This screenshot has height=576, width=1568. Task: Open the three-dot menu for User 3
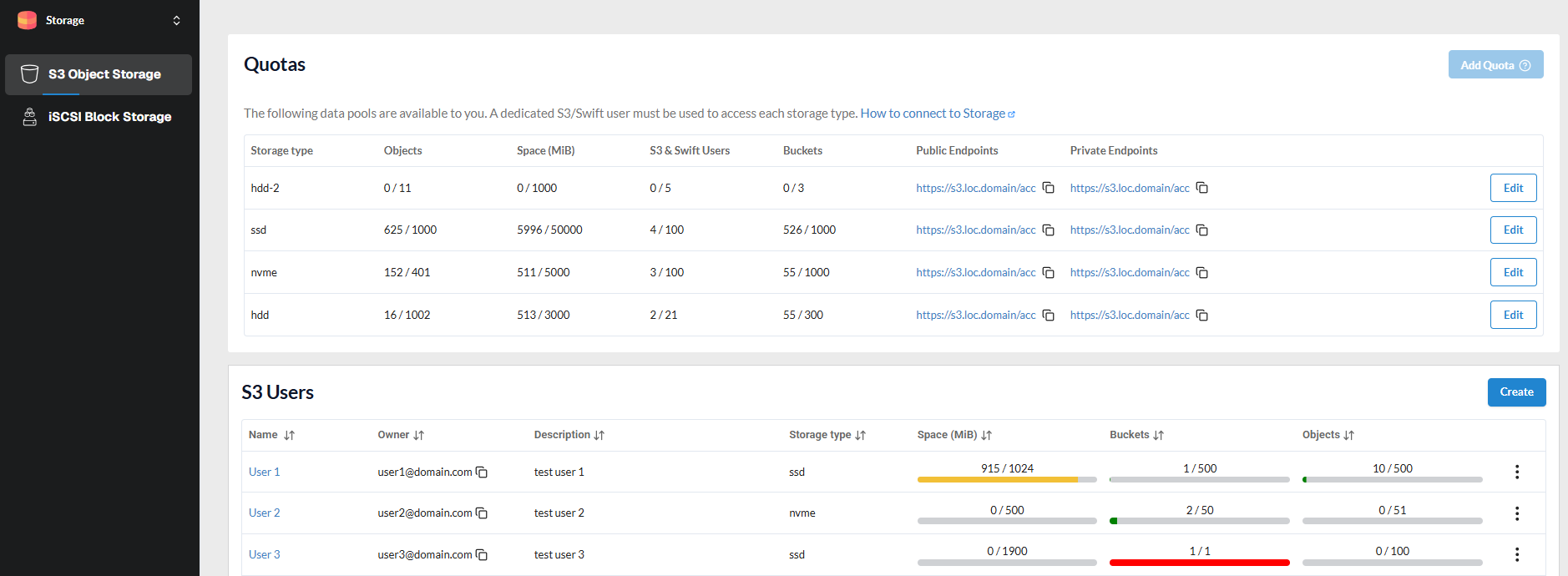(x=1516, y=554)
